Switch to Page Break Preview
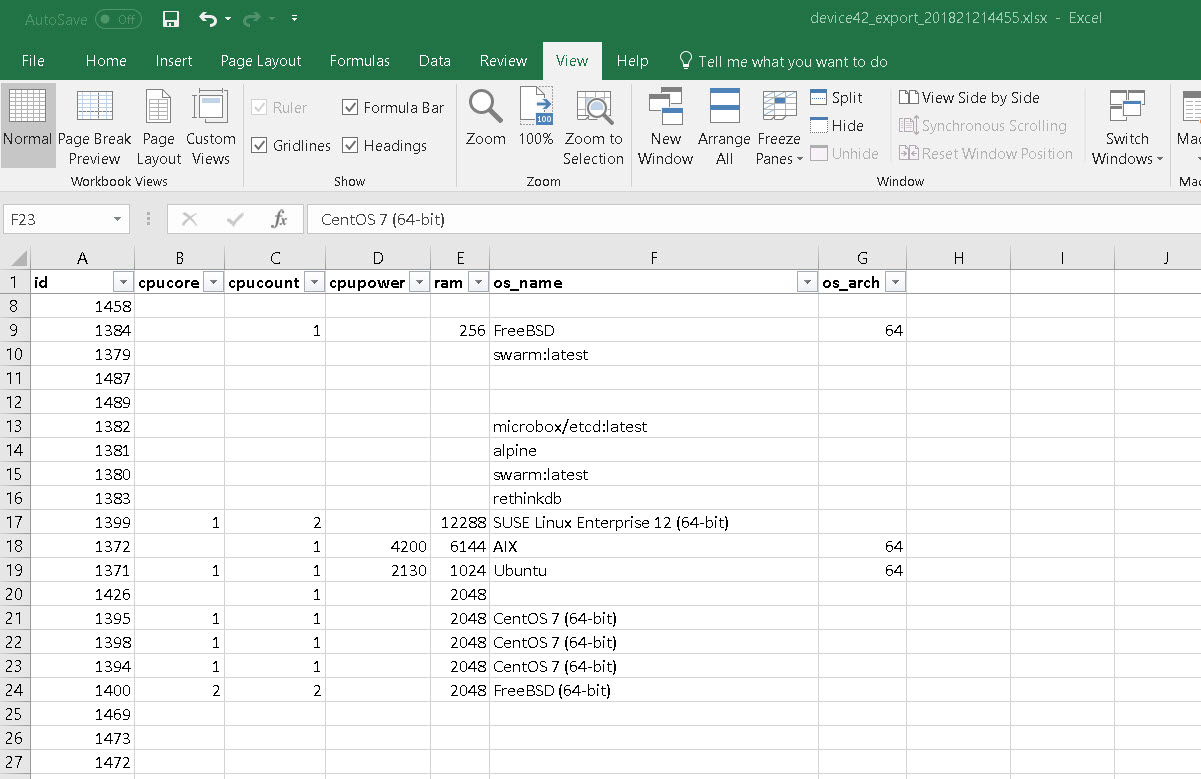Screen dimensions: 1201x779 pos(95,127)
